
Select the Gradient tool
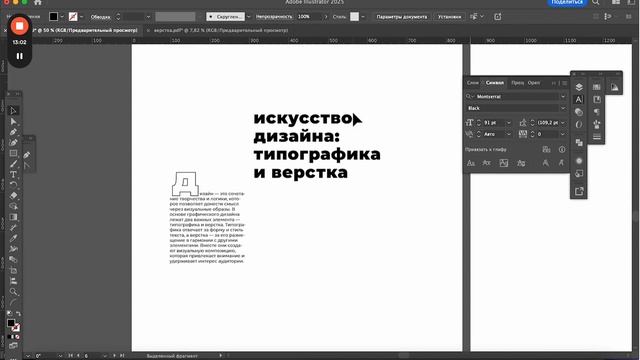pyautogui.click(x=13, y=217)
